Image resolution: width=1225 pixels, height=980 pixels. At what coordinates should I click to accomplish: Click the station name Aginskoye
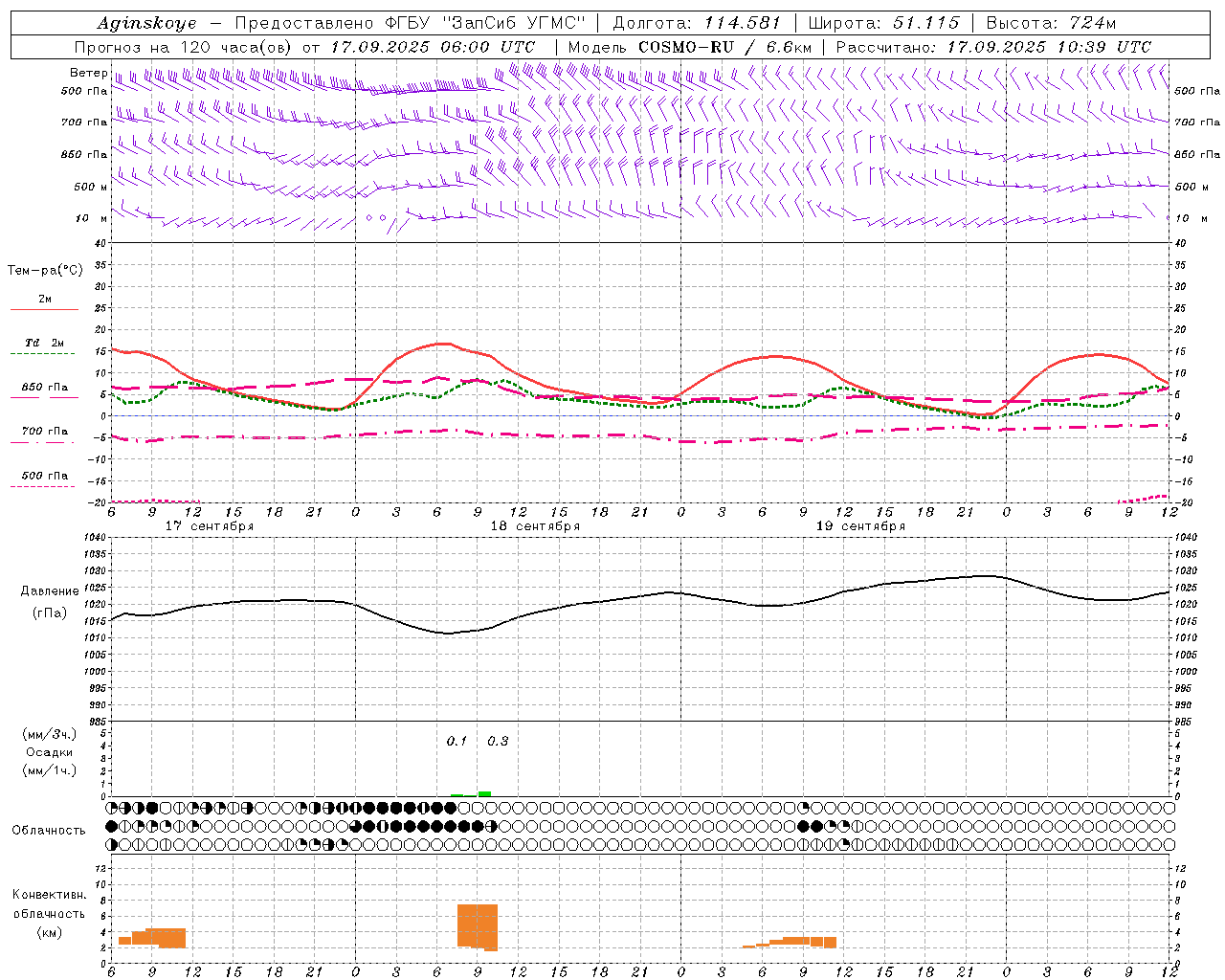146,23
